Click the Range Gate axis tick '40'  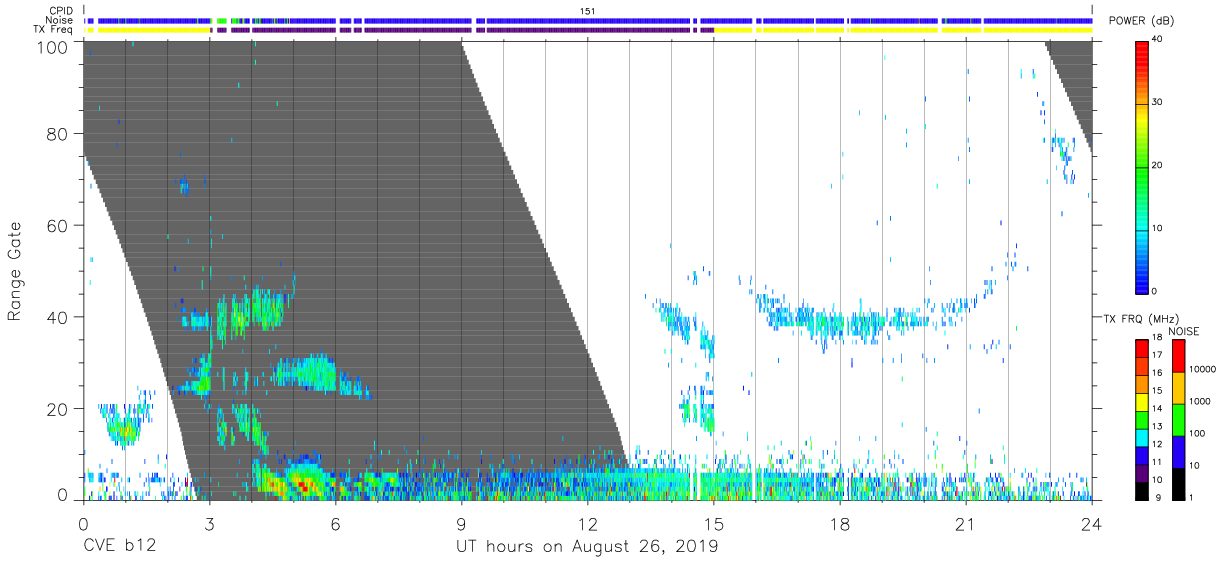[x=56, y=318]
